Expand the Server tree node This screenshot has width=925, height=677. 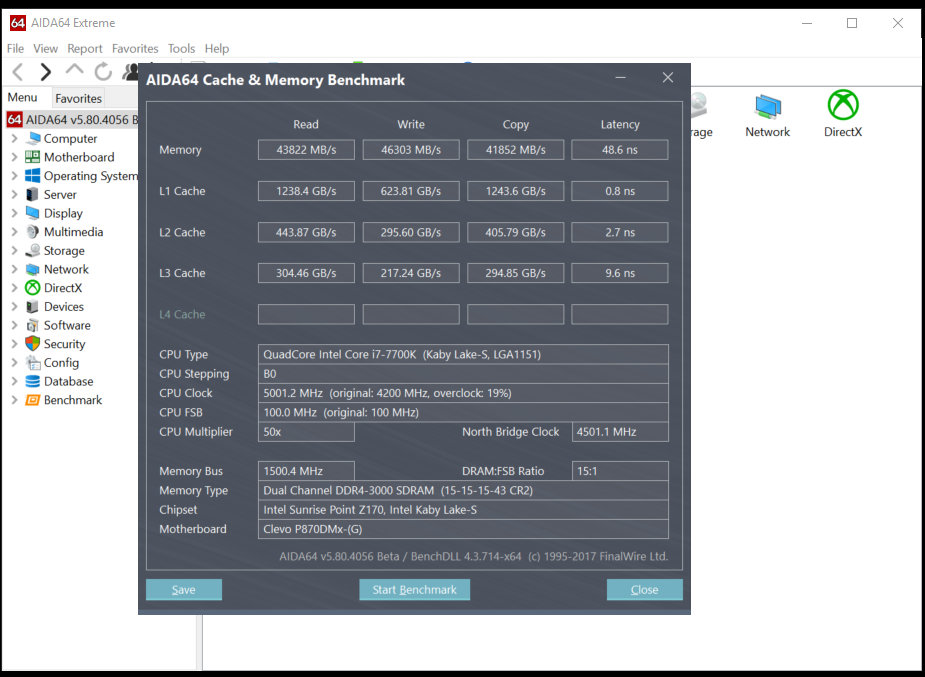click(15, 195)
